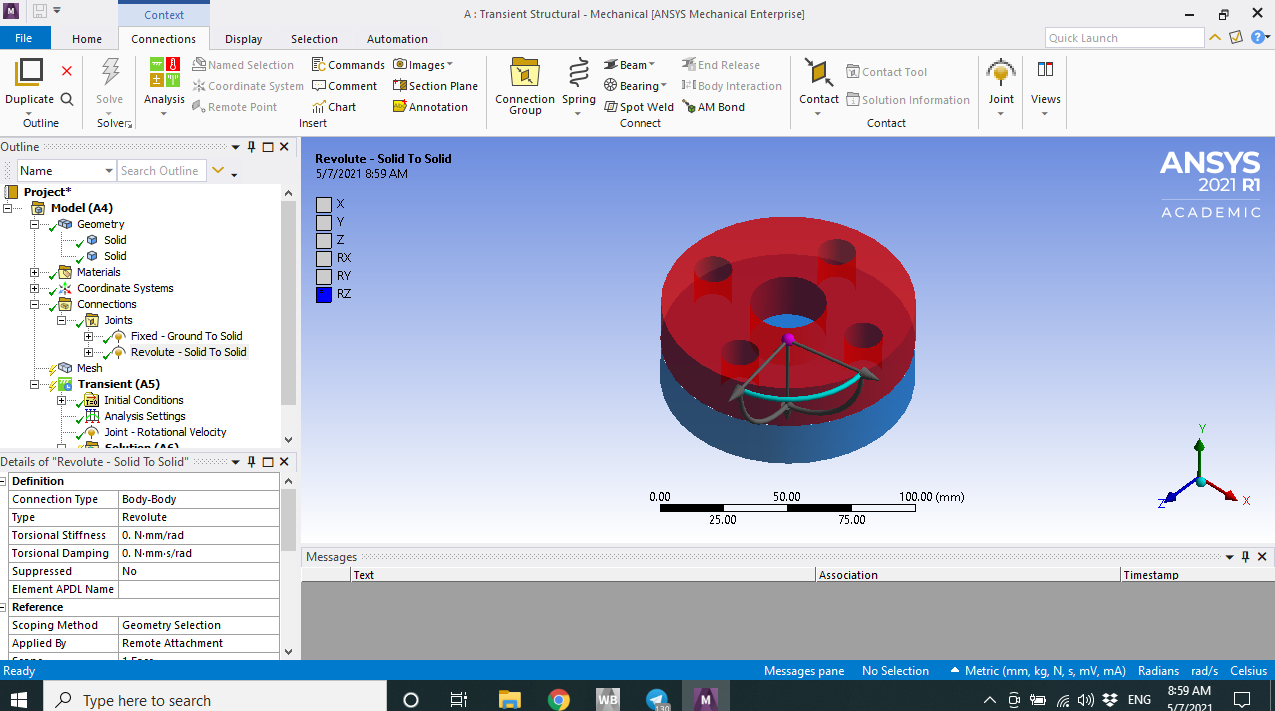The image size is (1275, 711).
Task: Click the magnifier Find icon beside Duplicate
Action: [67, 99]
